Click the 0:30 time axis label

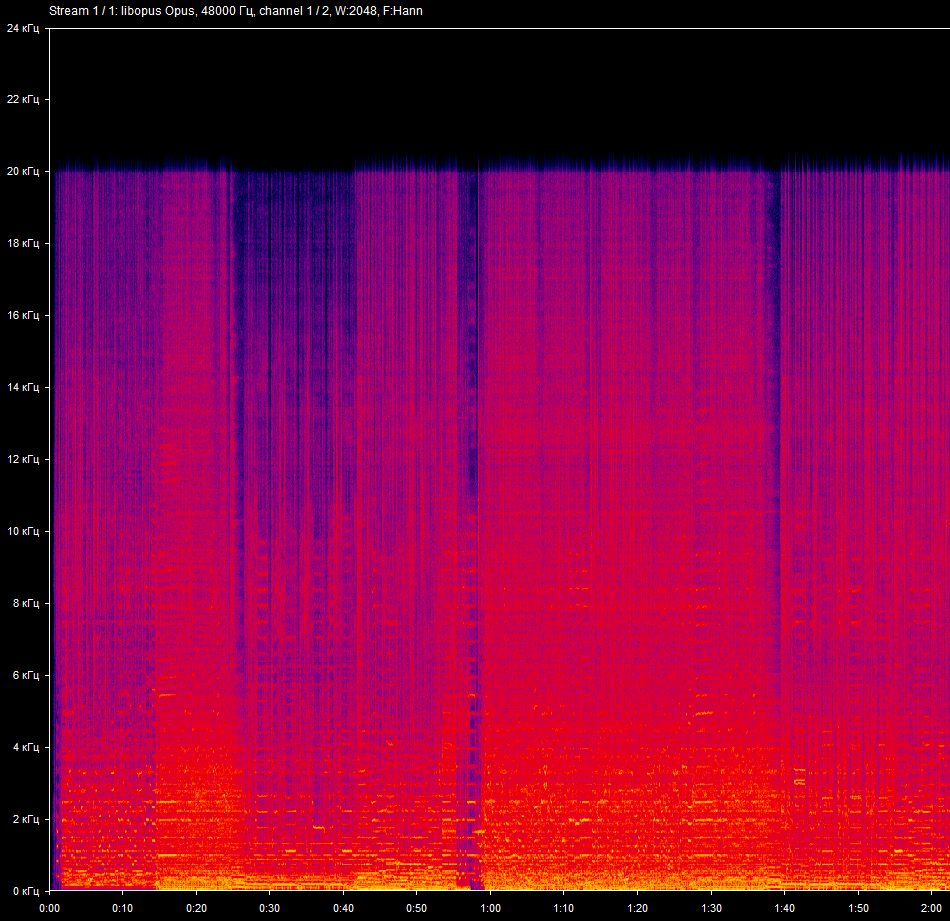coord(270,908)
